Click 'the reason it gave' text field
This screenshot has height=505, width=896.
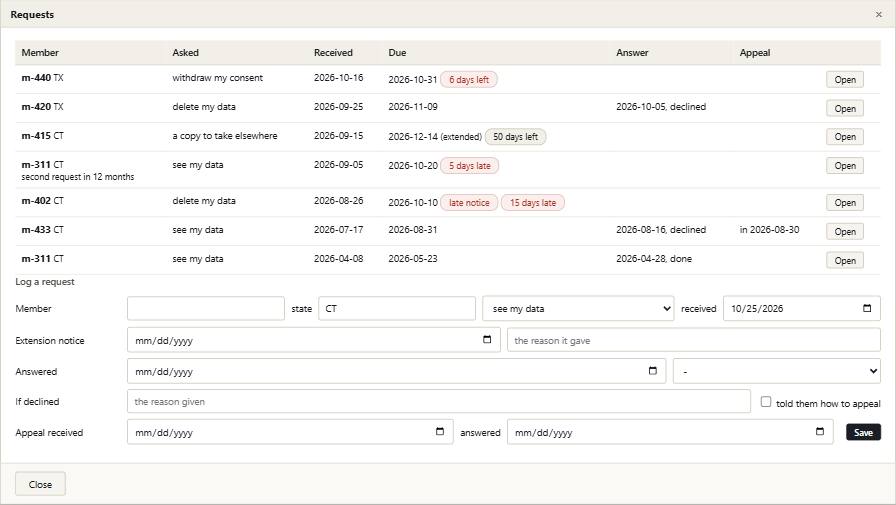(694, 340)
